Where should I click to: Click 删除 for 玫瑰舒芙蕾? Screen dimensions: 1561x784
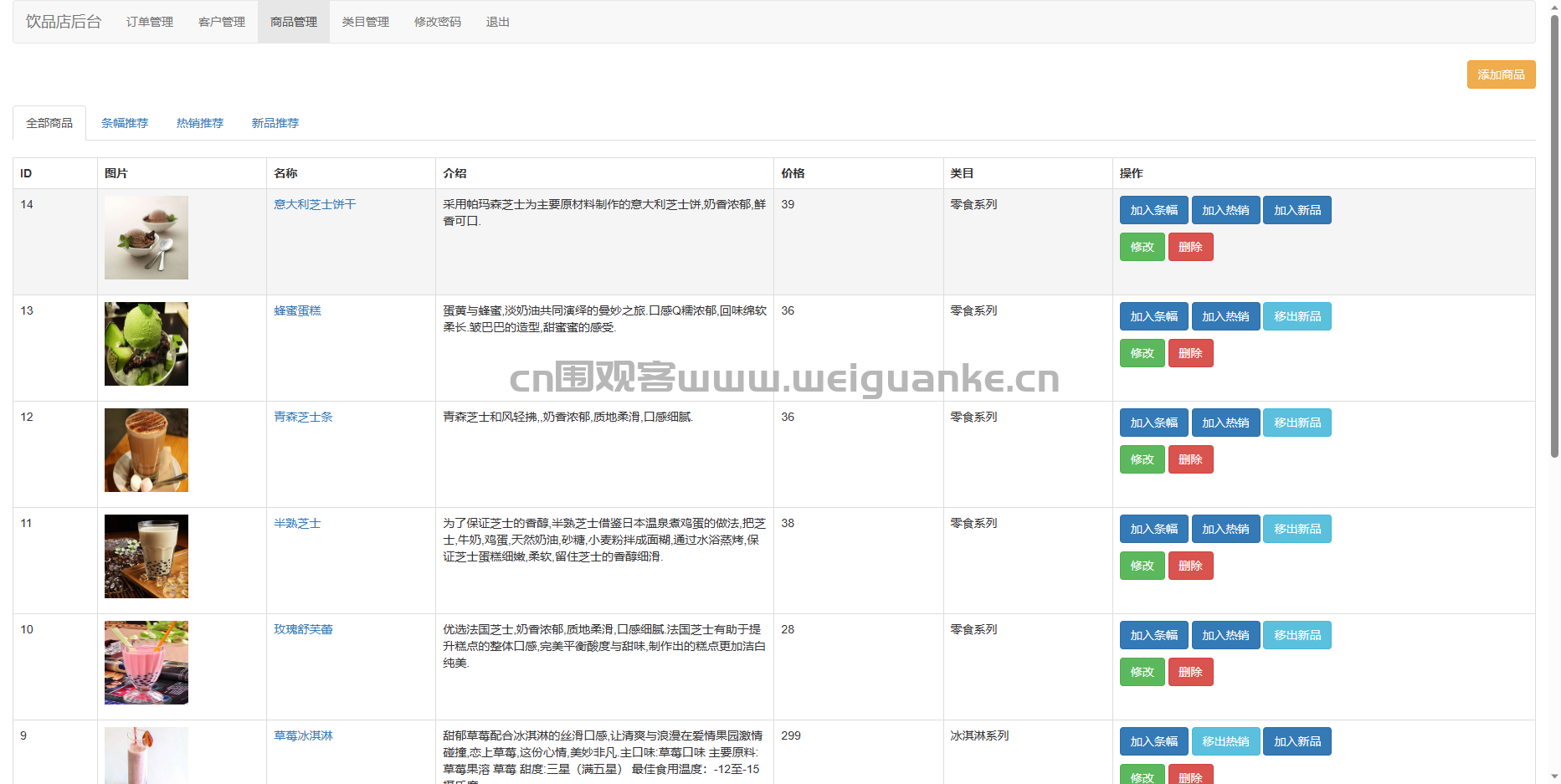1190,672
